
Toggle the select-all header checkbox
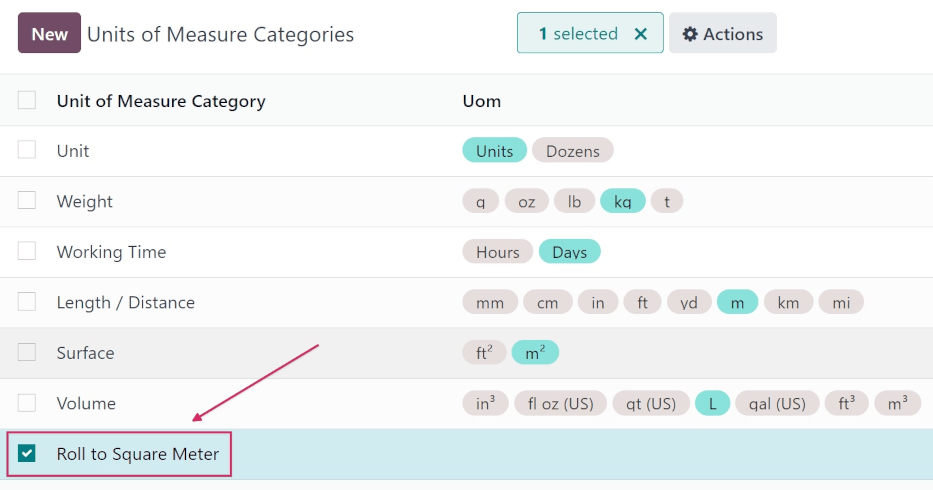tap(27, 100)
